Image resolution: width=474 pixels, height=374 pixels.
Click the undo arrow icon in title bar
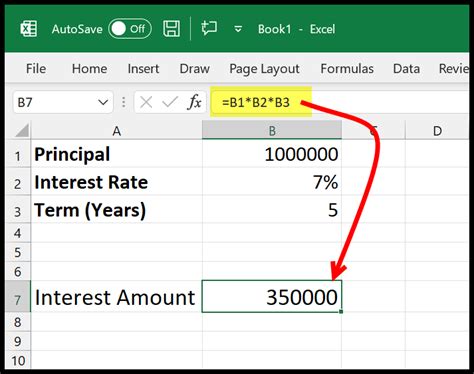[x=209, y=28]
